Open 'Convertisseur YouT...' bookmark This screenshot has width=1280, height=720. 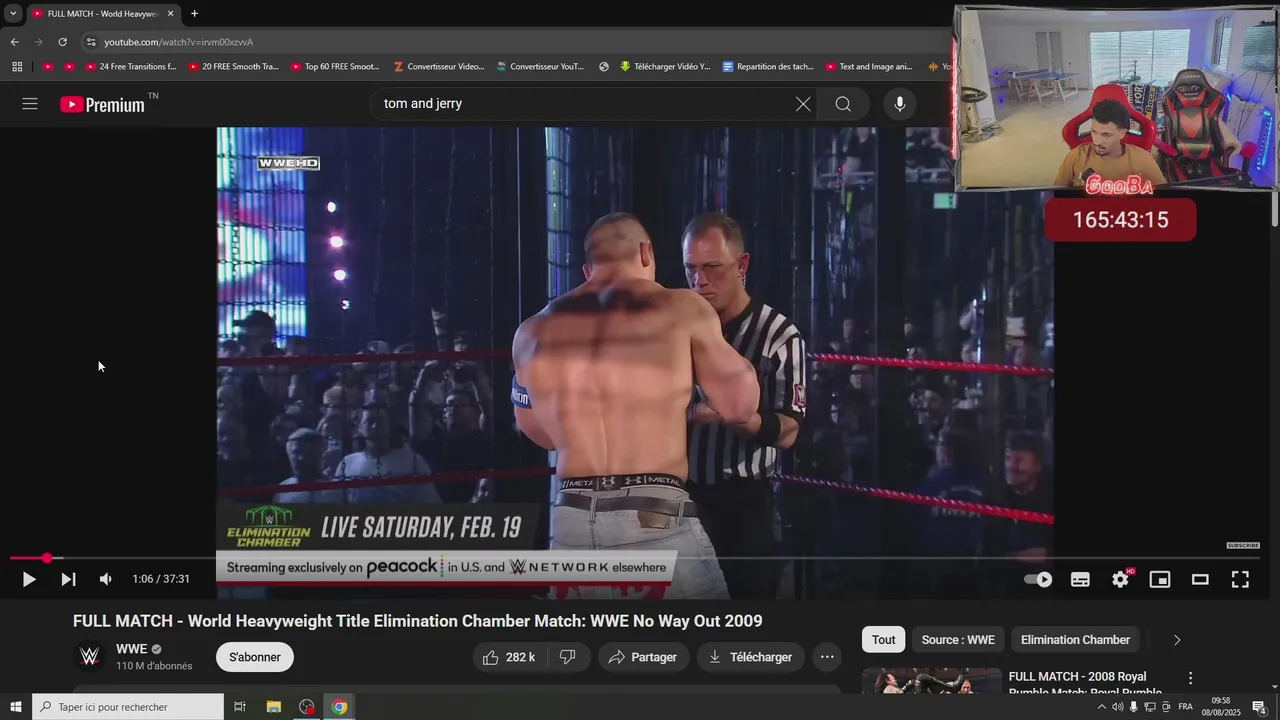(540, 67)
